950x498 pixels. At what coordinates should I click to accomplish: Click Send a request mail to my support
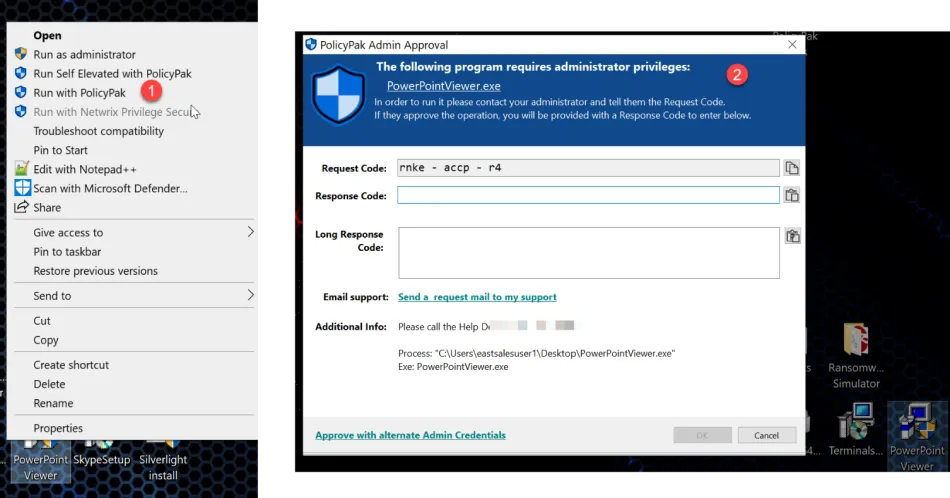pyautogui.click(x=477, y=297)
